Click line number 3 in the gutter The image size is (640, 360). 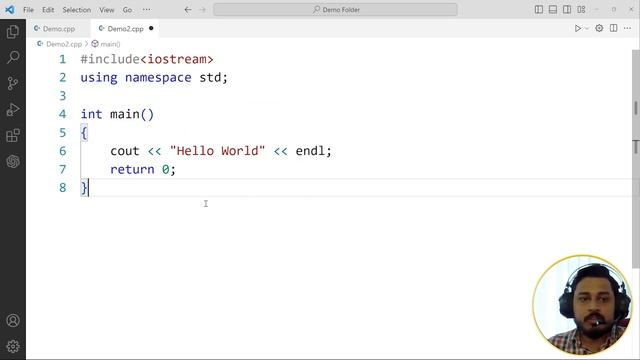click(x=62, y=96)
